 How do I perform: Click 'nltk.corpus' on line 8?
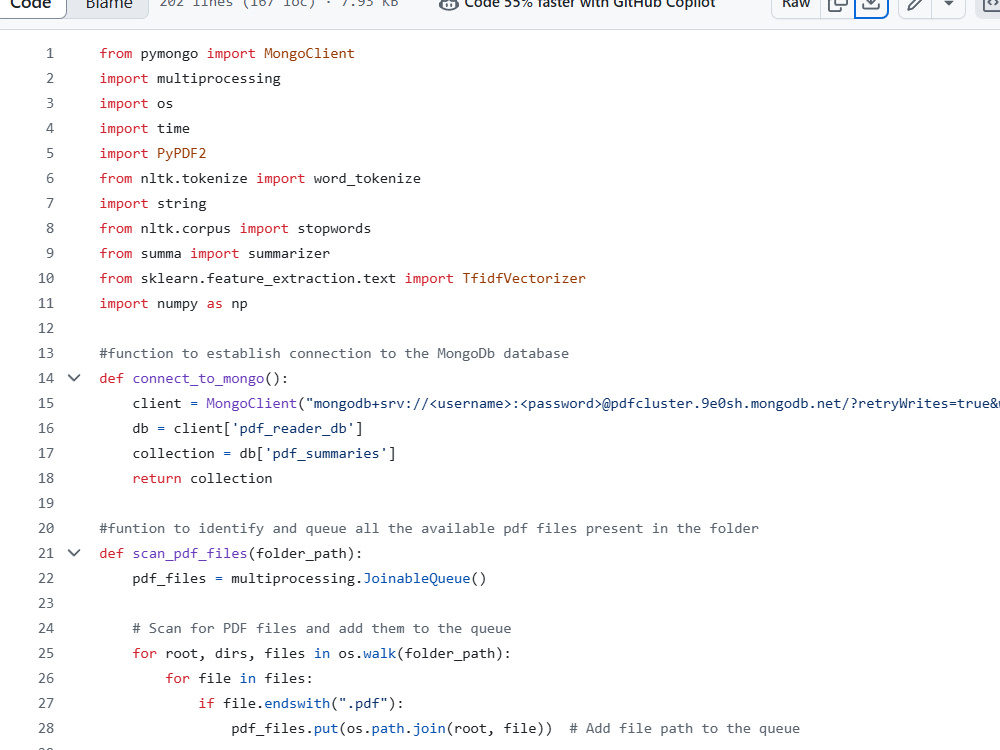(x=186, y=228)
